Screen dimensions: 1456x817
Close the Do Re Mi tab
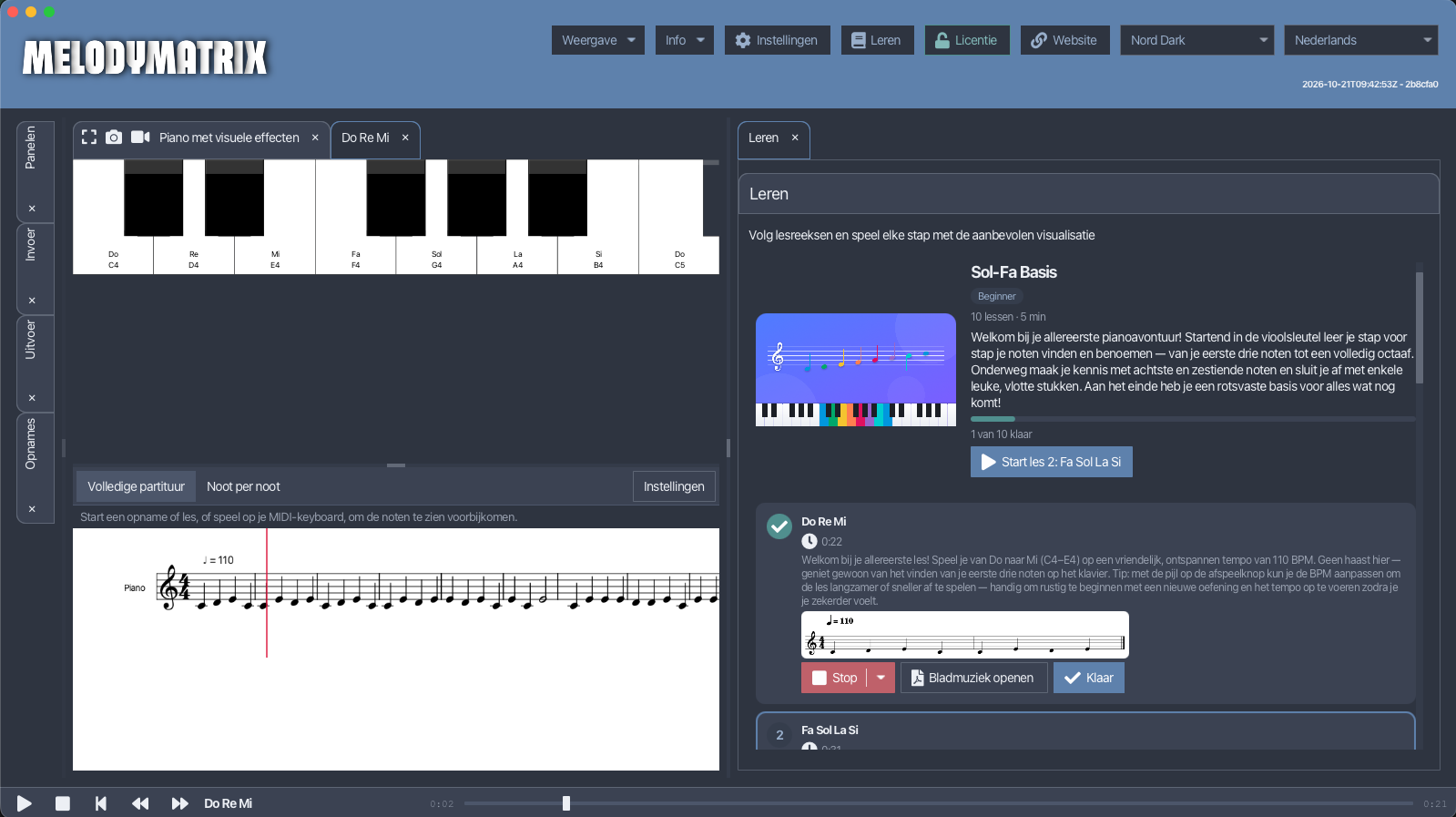pos(405,138)
